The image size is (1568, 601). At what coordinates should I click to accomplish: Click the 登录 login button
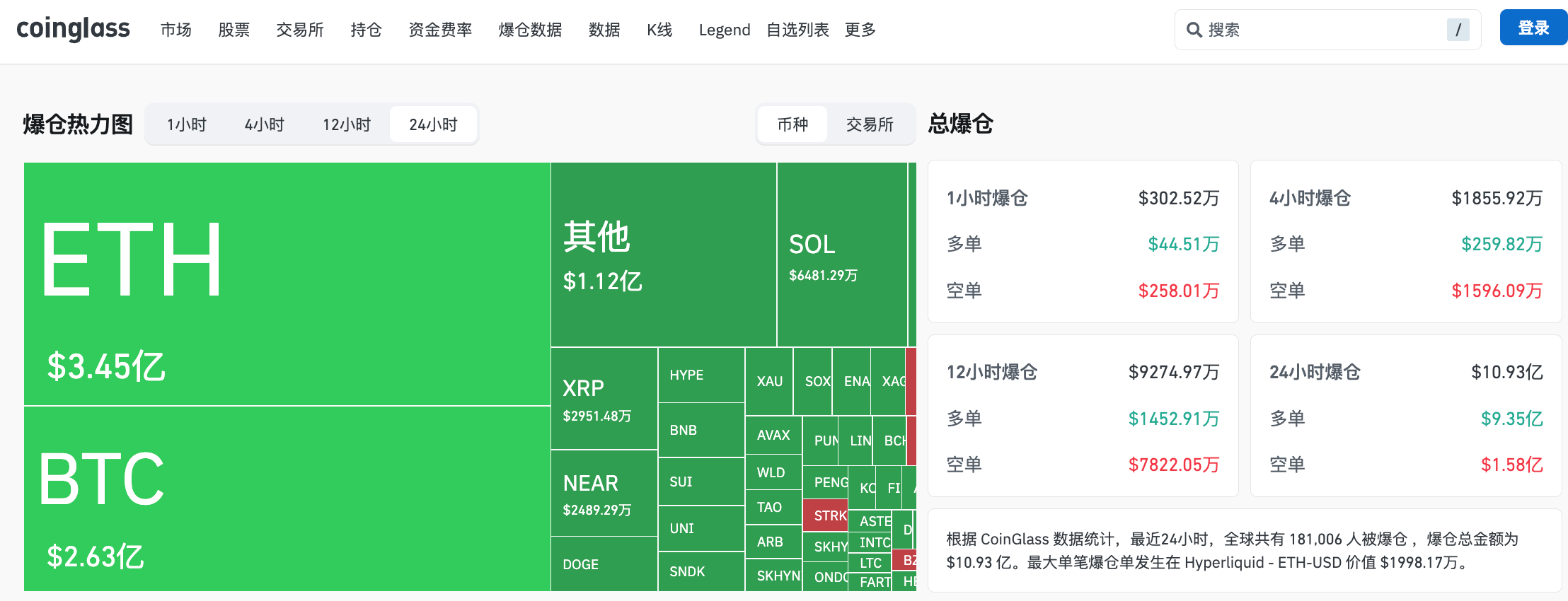click(1533, 28)
